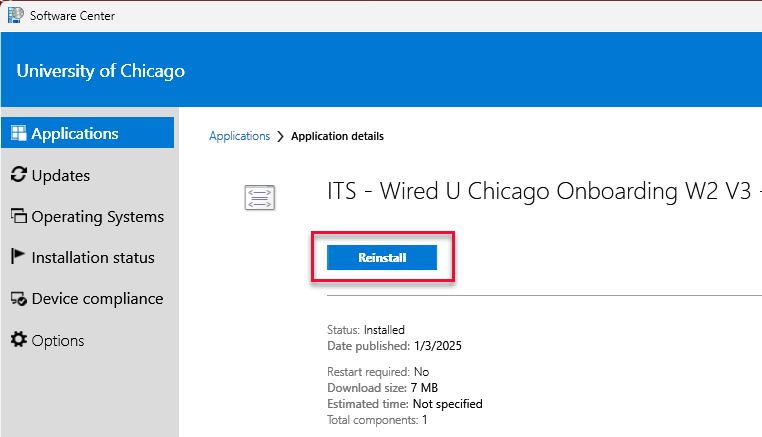Select the 'ITS - Wired U Chicago Onboarding' title
Viewport: 762px width, 437px height.
click(x=543, y=191)
